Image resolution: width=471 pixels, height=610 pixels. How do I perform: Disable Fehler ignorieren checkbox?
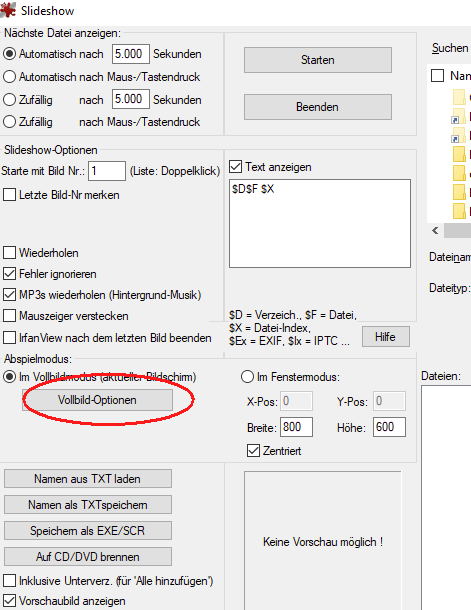[9, 274]
